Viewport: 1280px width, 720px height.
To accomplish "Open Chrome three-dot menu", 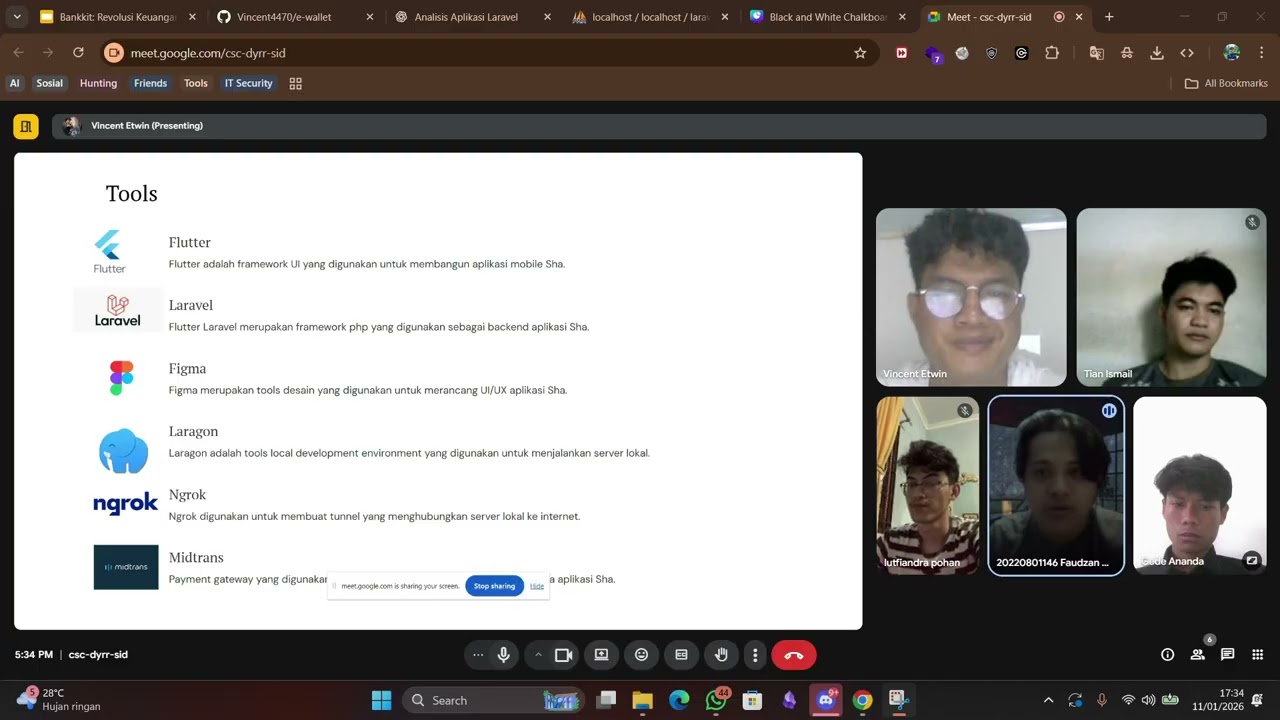I will [1262, 53].
